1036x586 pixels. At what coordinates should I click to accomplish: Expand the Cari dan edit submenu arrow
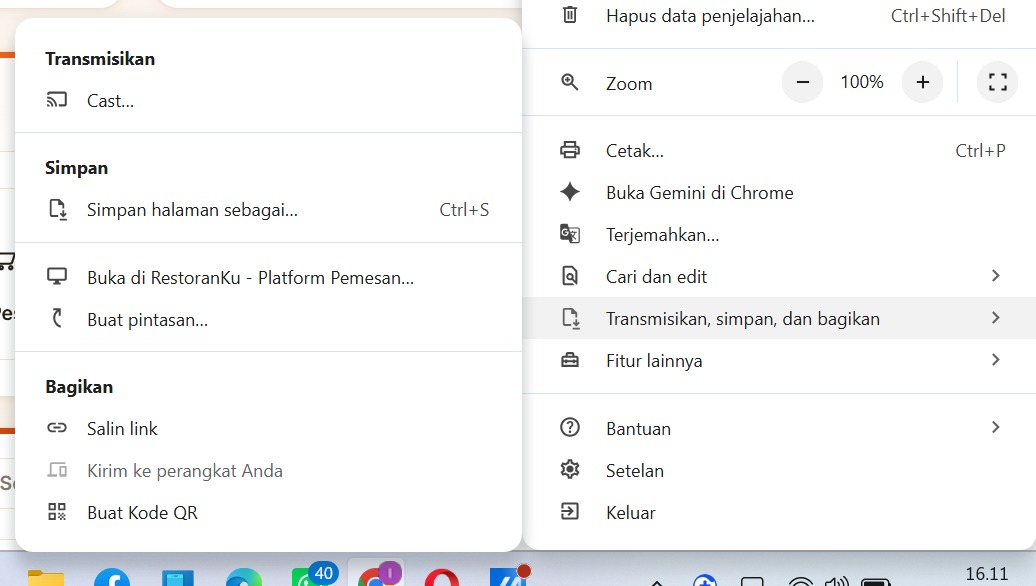(x=995, y=275)
